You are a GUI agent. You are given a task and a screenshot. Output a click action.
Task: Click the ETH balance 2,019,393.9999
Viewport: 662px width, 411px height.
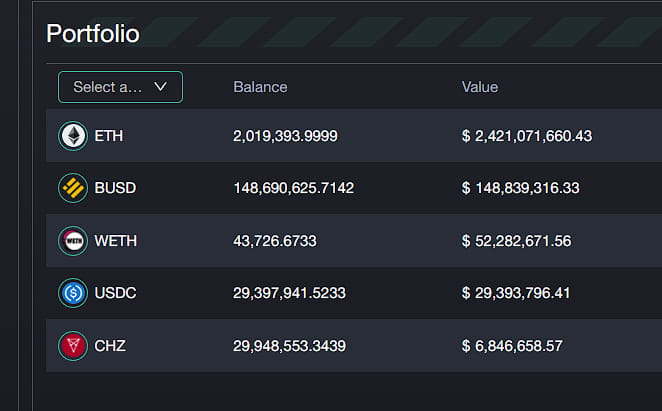pos(285,136)
